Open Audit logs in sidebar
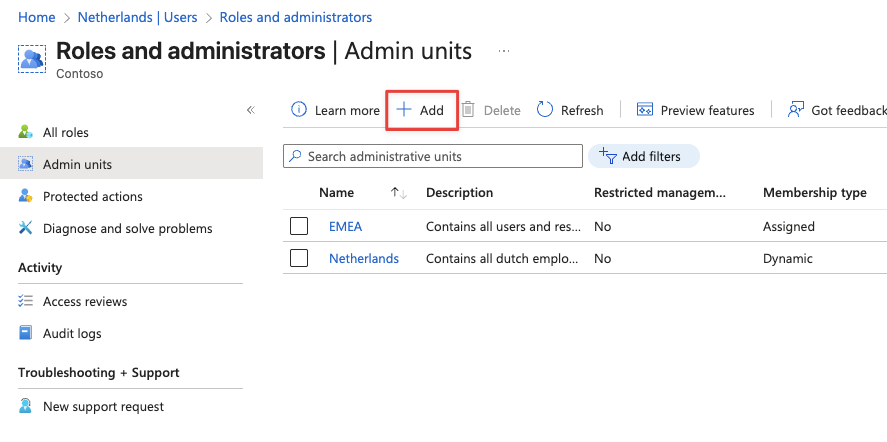This screenshot has height=442, width=887. coord(72,333)
